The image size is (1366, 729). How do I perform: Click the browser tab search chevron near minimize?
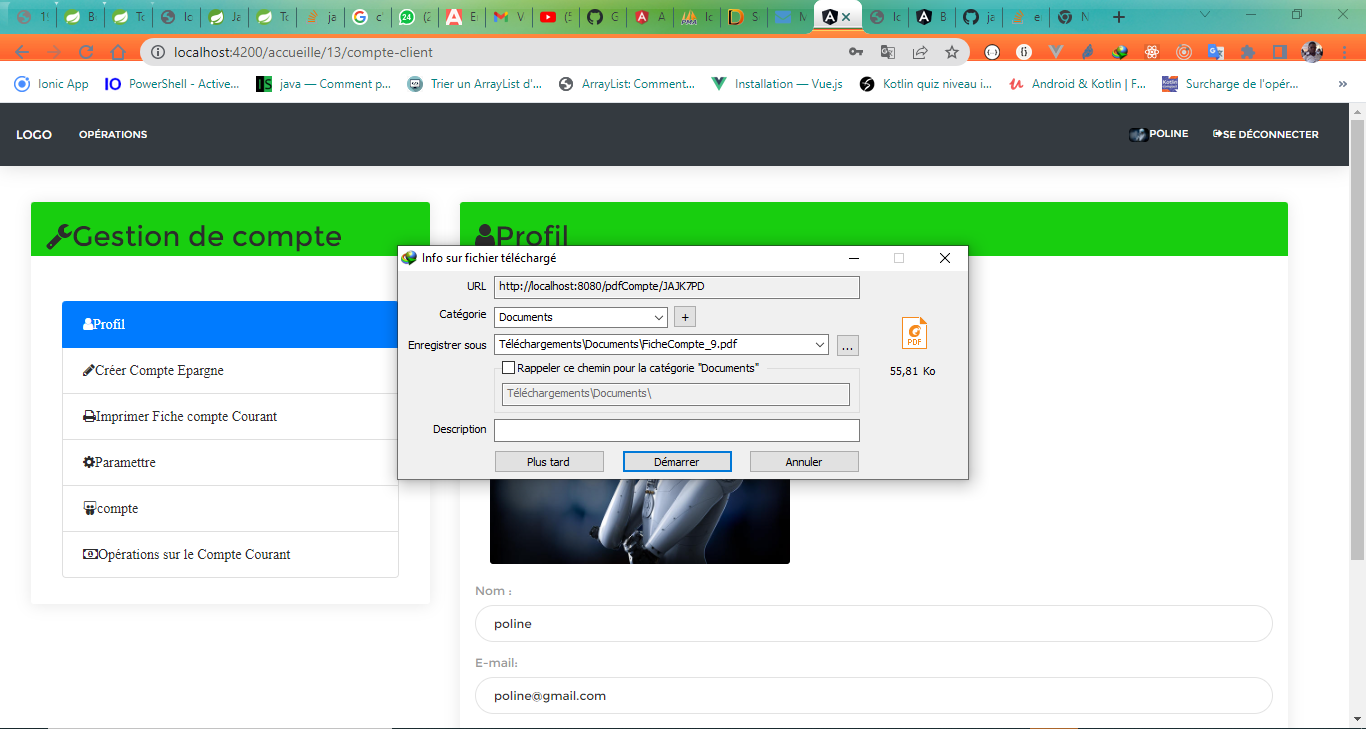1203,15
